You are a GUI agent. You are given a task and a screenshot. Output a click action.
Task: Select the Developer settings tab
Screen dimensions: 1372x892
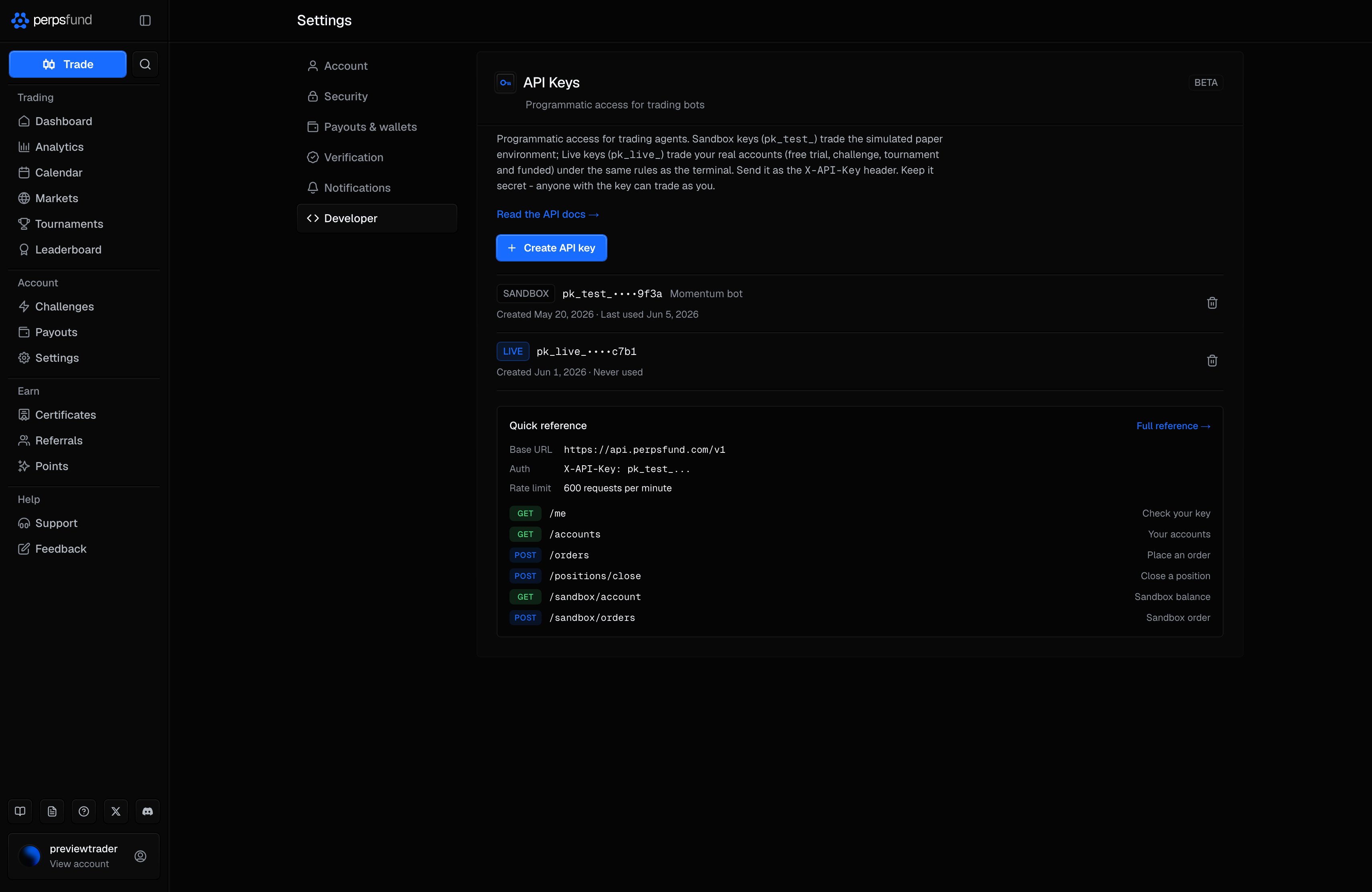tap(377, 219)
